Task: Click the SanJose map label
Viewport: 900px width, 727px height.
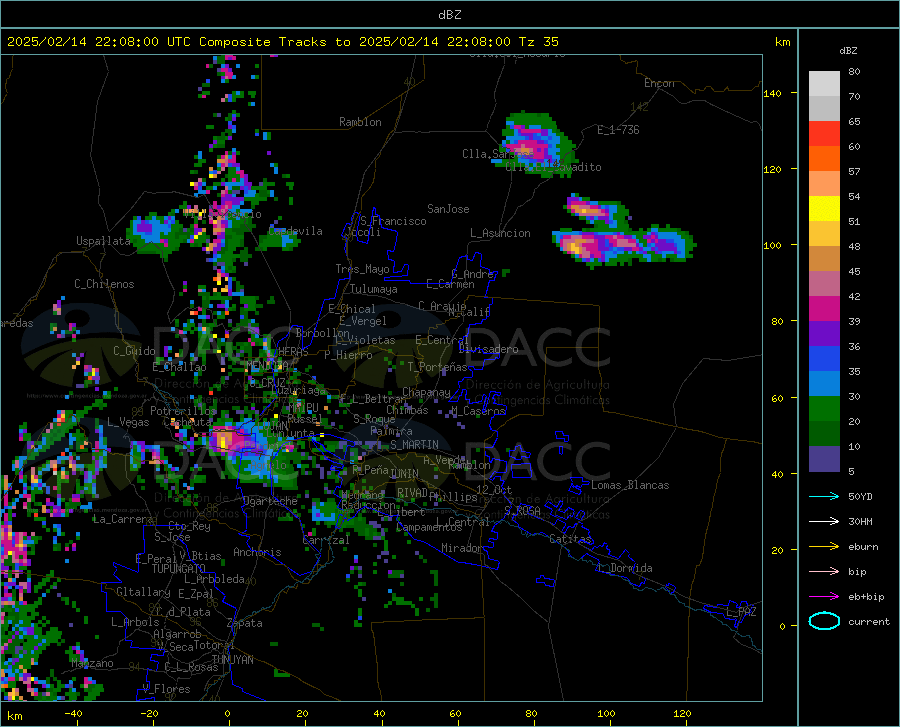Action: click(448, 209)
